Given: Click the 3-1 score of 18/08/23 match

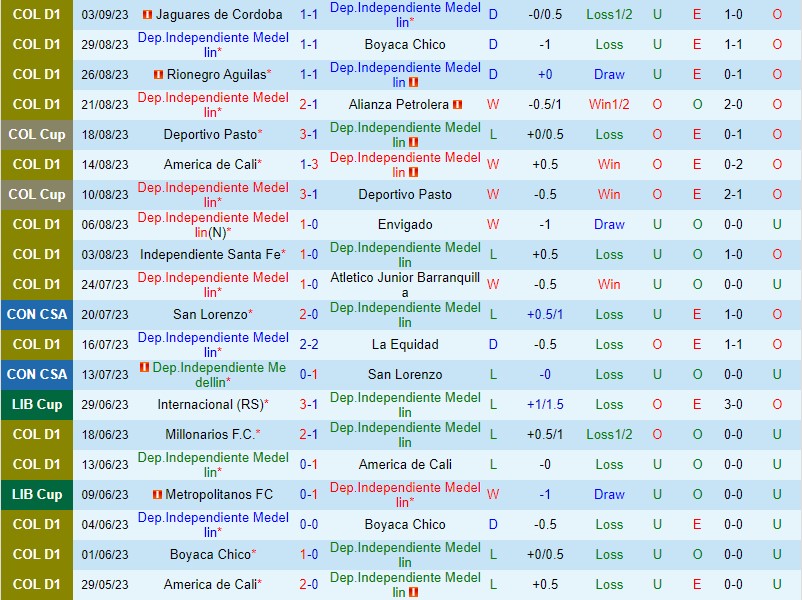Looking at the screenshot, I should (308, 135).
